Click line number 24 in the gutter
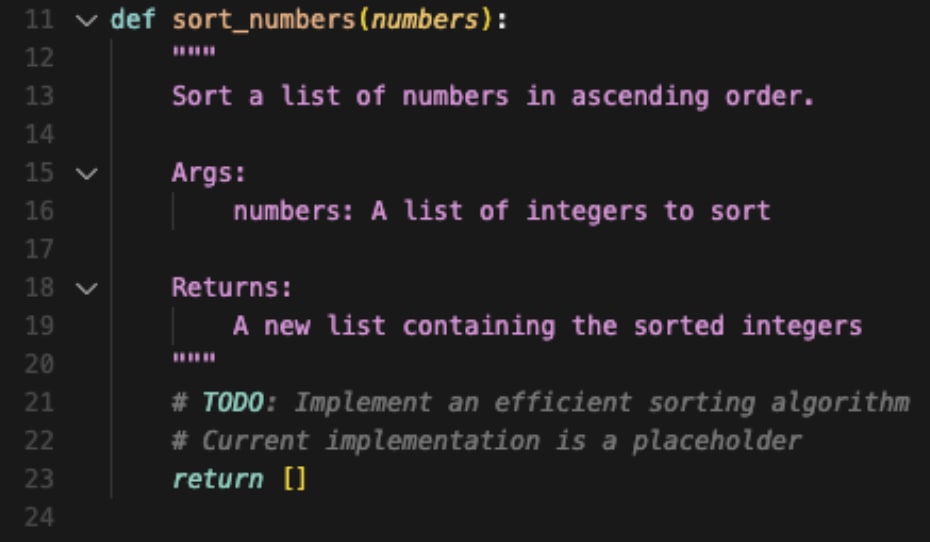 39,518
